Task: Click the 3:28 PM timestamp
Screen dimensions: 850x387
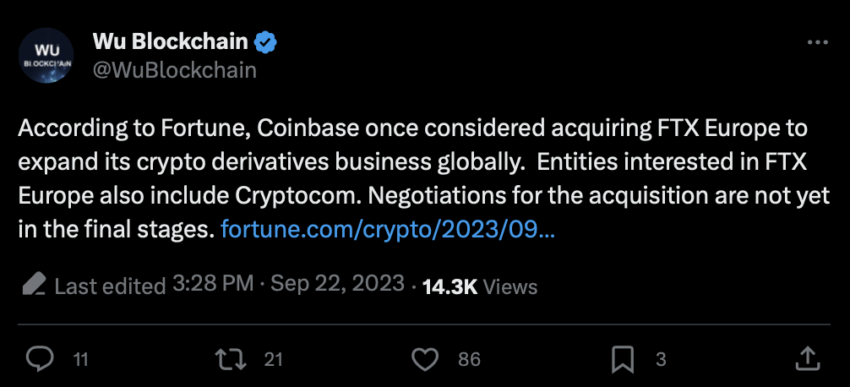Action: click(213, 283)
